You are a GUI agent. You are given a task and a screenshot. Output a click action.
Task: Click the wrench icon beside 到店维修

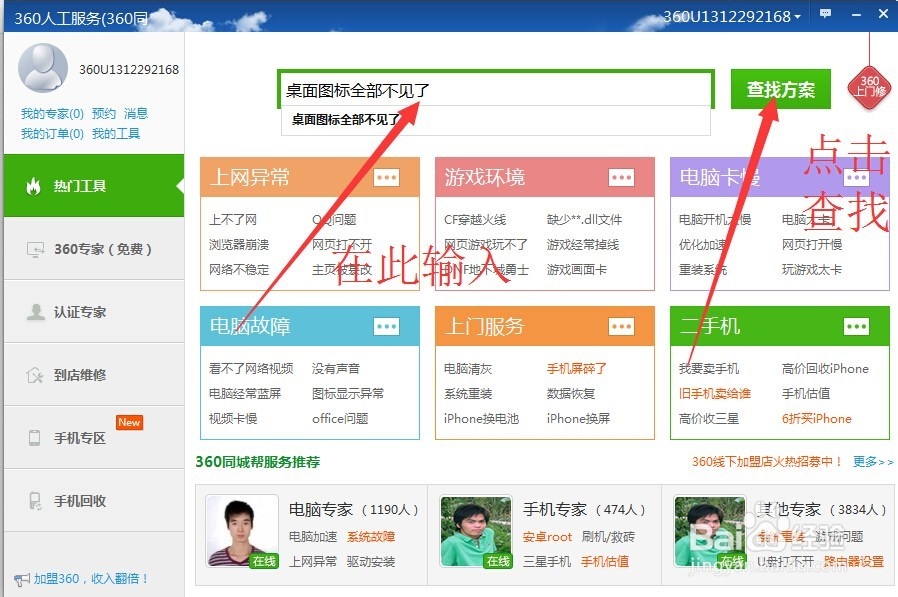pyautogui.click(x=35, y=375)
